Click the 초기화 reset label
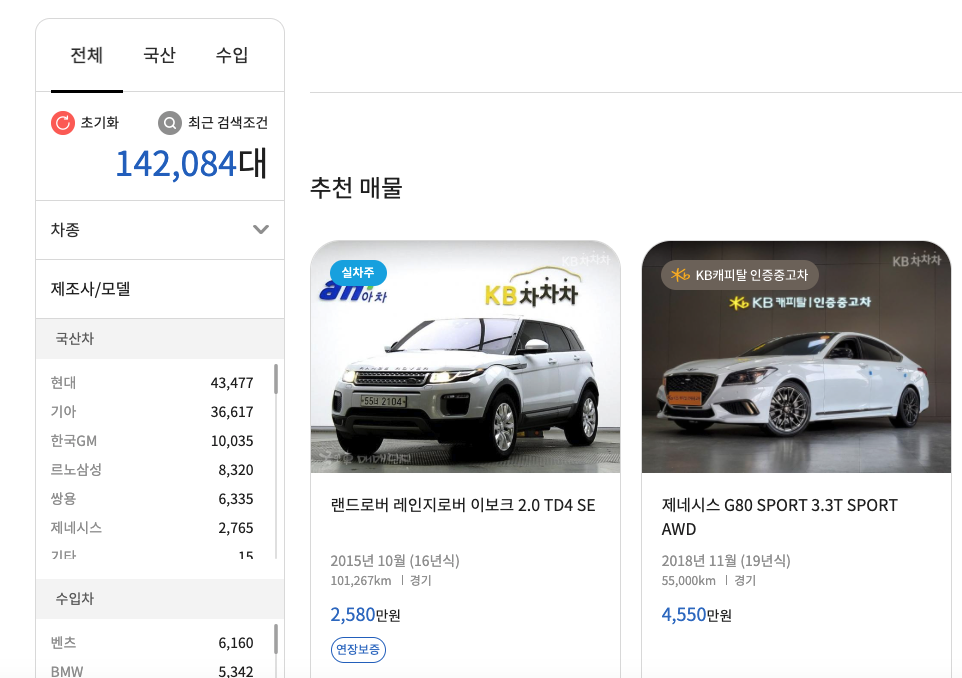Viewport: 962px width, 678px height. (99, 123)
